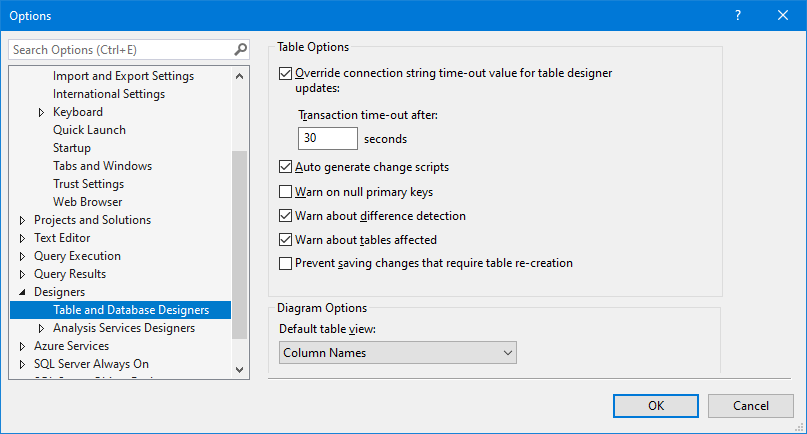Image resolution: width=807 pixels, height=434 pixels.
Task: Collapse the Designers tree node
Action: click(23, 292)
